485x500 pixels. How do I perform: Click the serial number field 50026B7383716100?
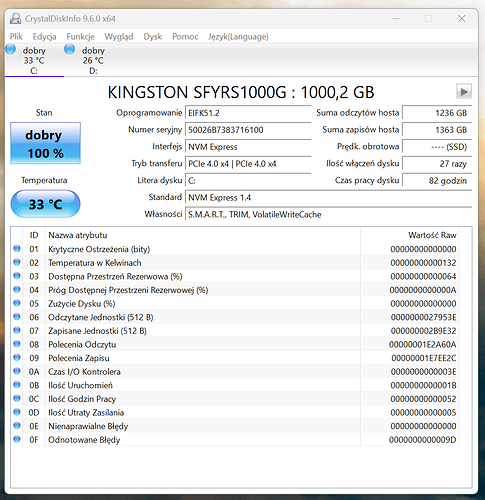248,130
